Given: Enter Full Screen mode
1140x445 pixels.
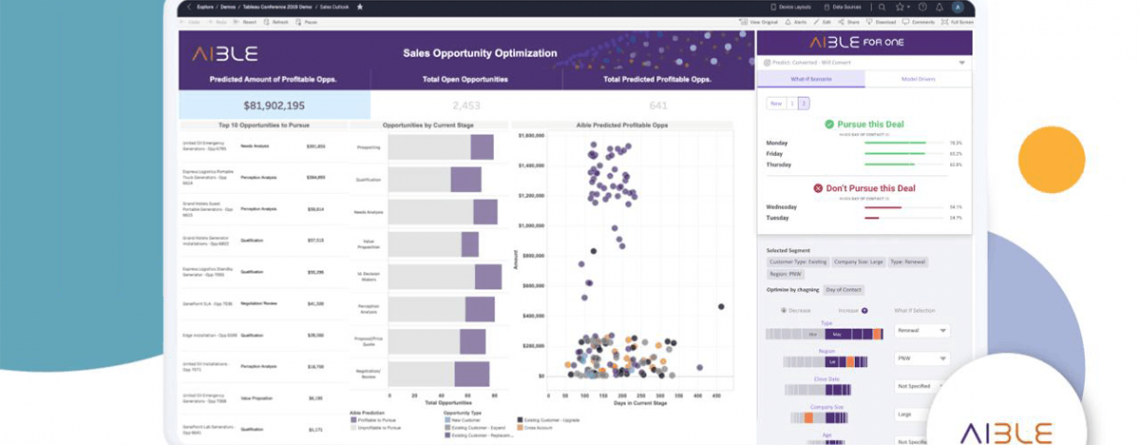Looking at the screenshot, I should point(956,22).
